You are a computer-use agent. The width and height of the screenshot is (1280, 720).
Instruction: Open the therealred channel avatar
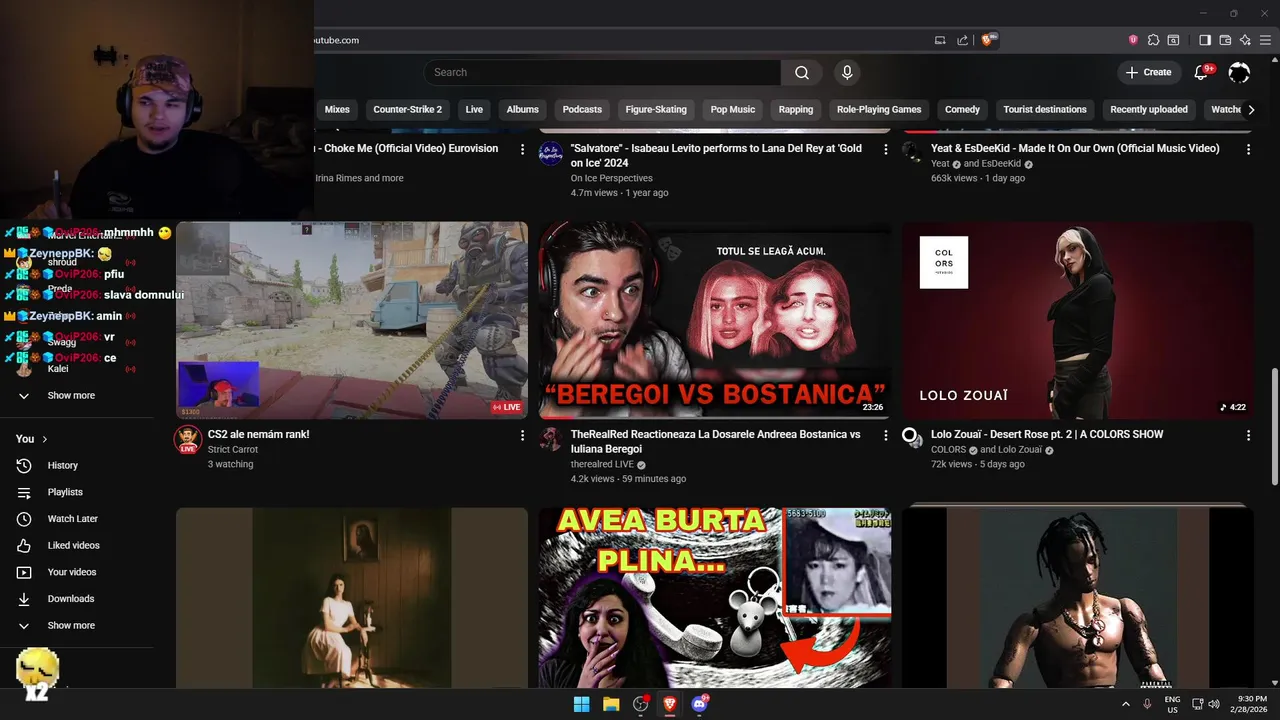click(550, 439)
